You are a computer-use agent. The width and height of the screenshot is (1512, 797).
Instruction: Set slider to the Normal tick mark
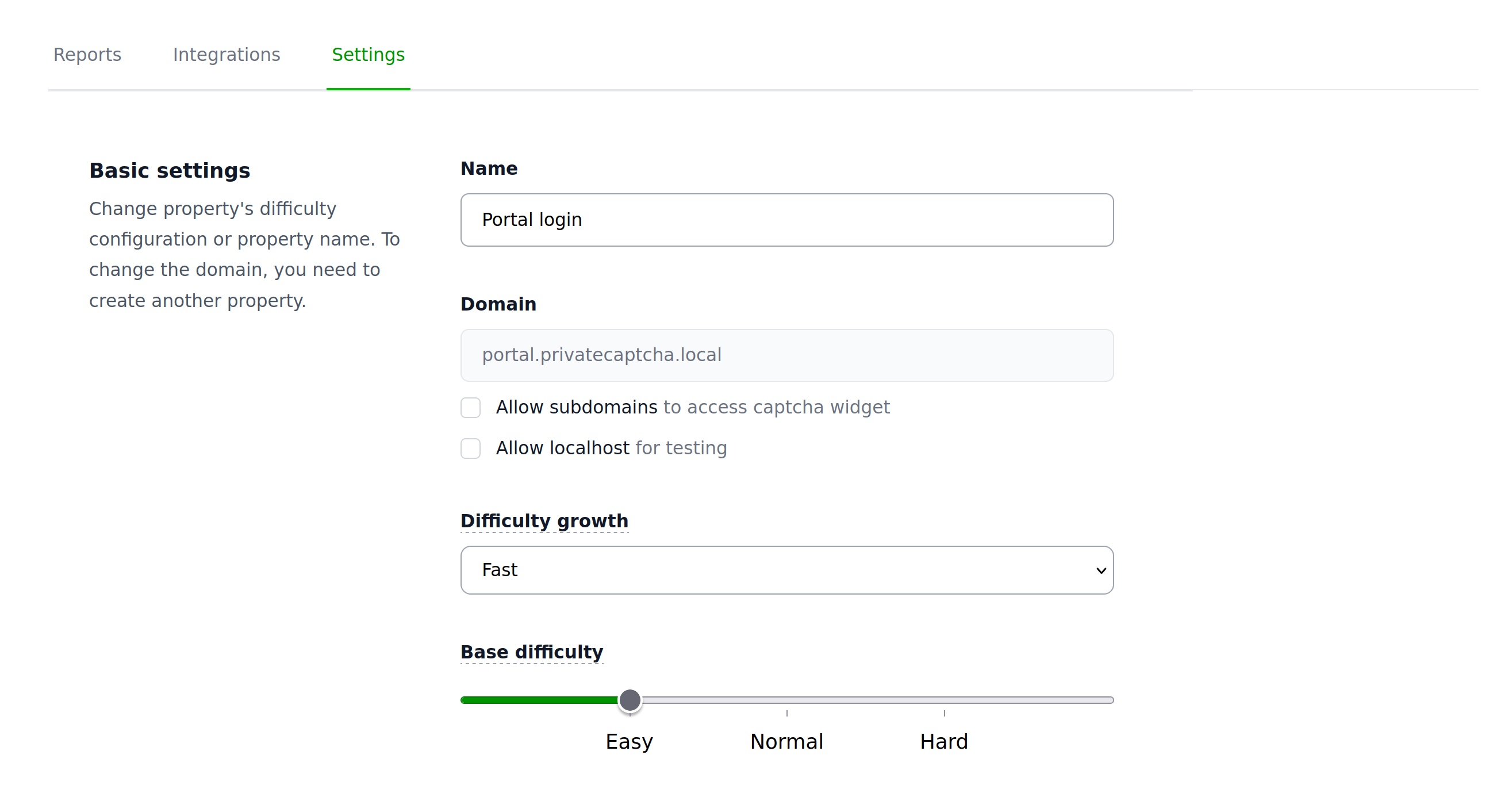[x=786, y=700]
